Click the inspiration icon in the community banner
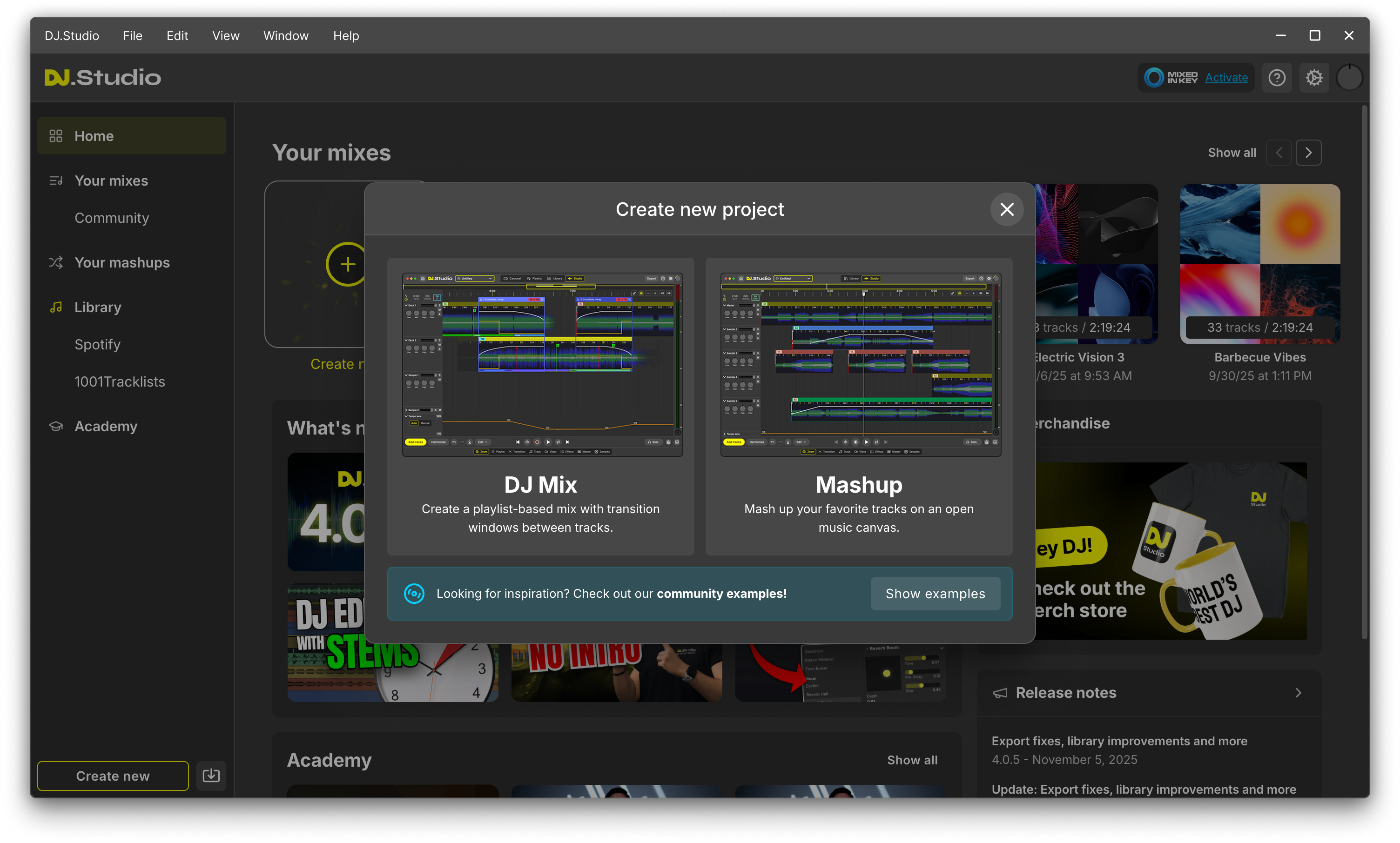Image resolution: width=1400 pixels, height=843 pixels. click(x=414, y=593)
